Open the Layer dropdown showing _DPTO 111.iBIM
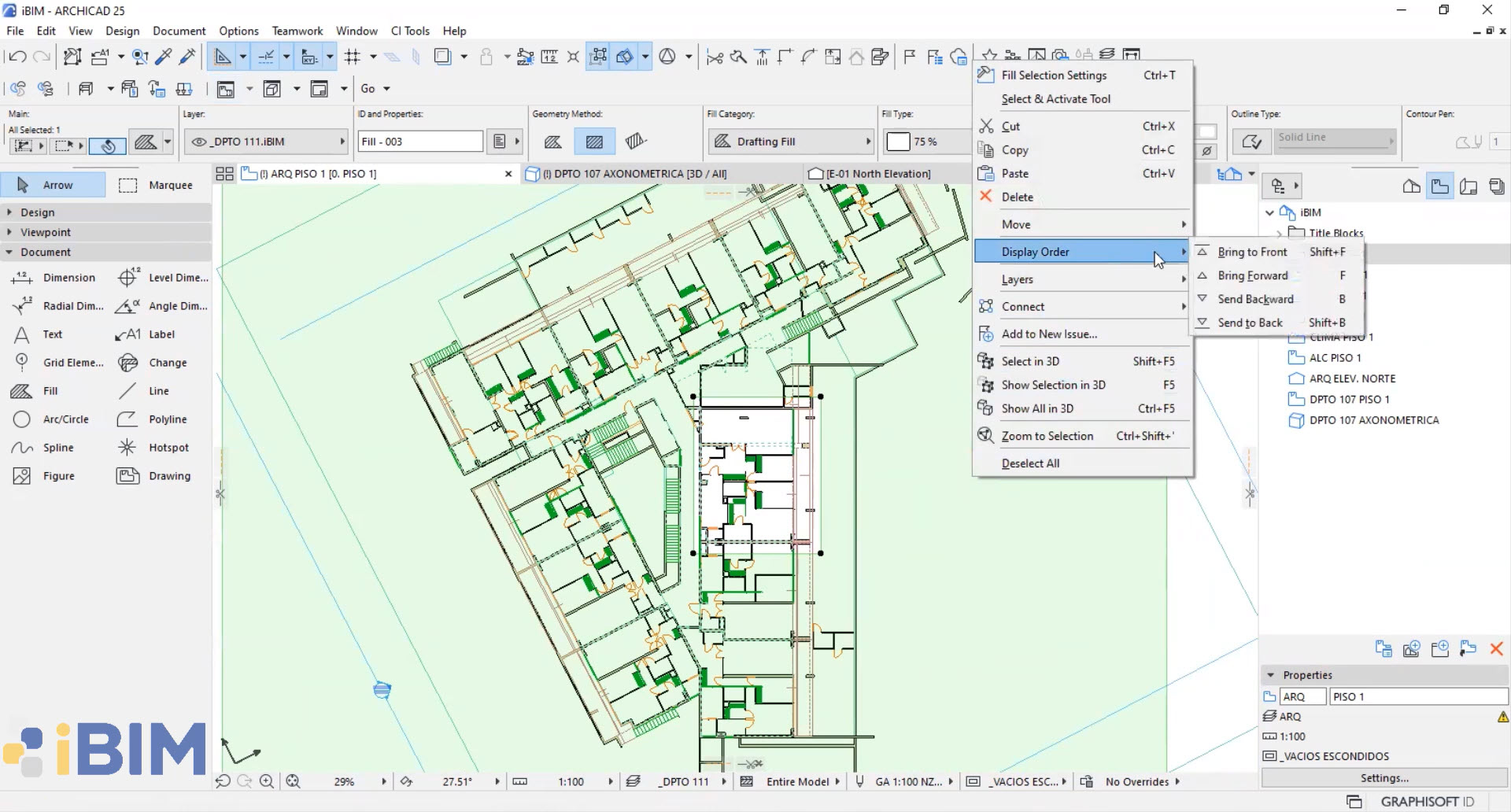 pyautogui.click(x=266, y=142)
